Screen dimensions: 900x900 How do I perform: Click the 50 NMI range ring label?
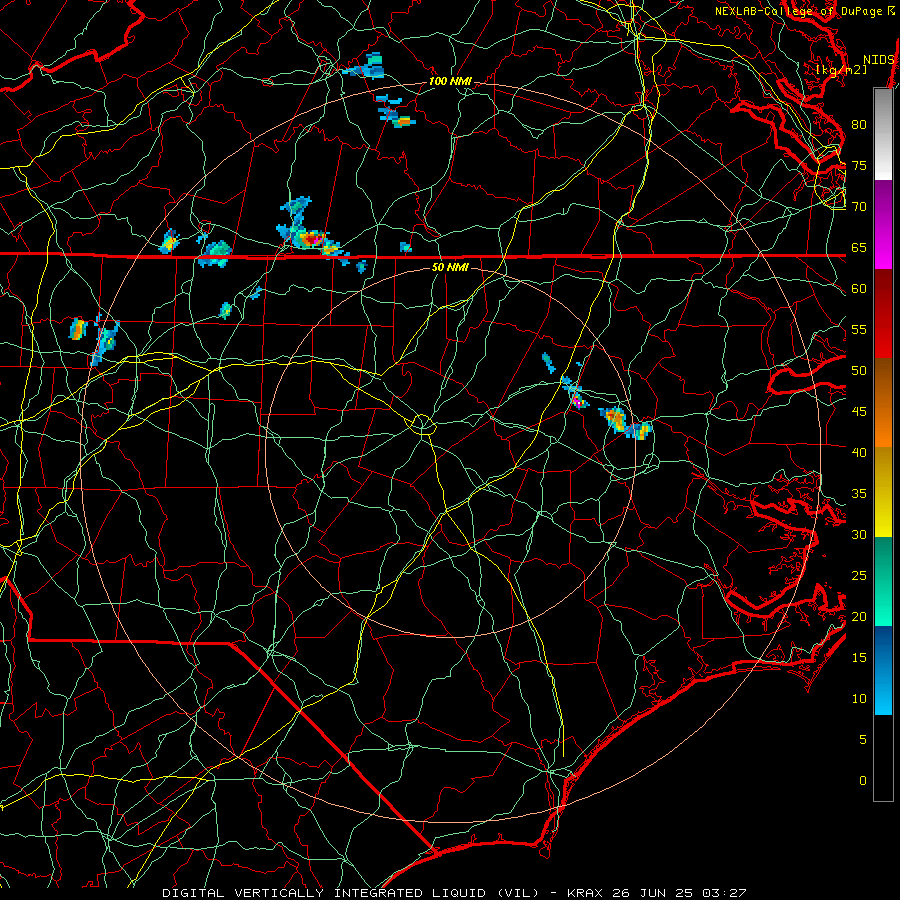coord(450,267)
